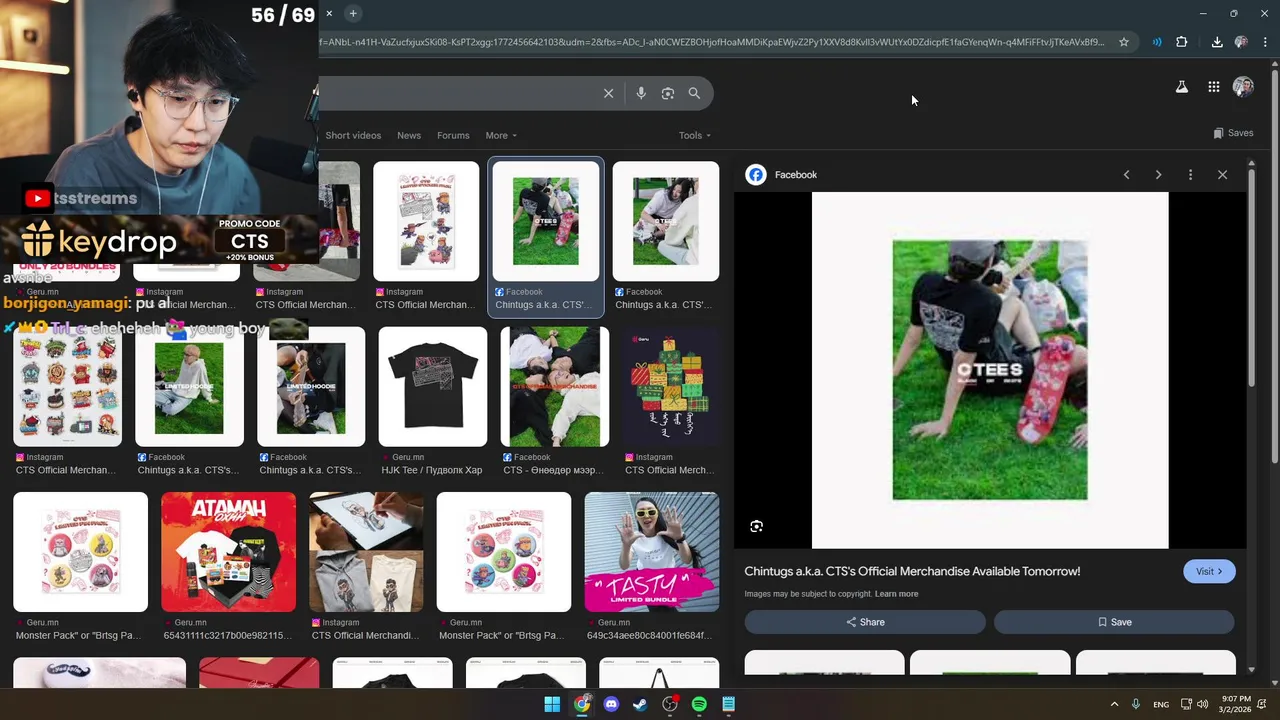Save the previewed image

(1114, 622)
